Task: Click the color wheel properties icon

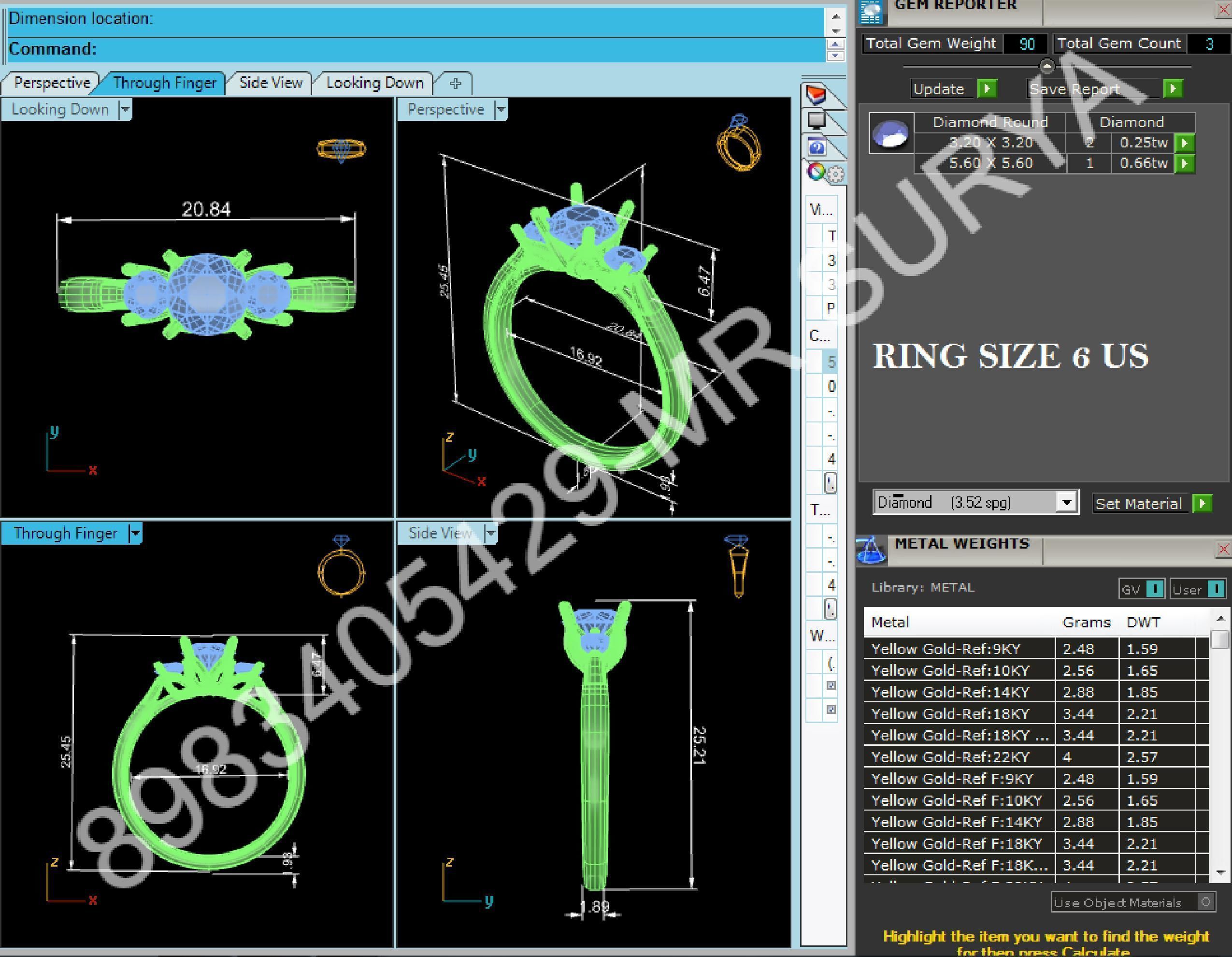Action: (x=815, y=172)
